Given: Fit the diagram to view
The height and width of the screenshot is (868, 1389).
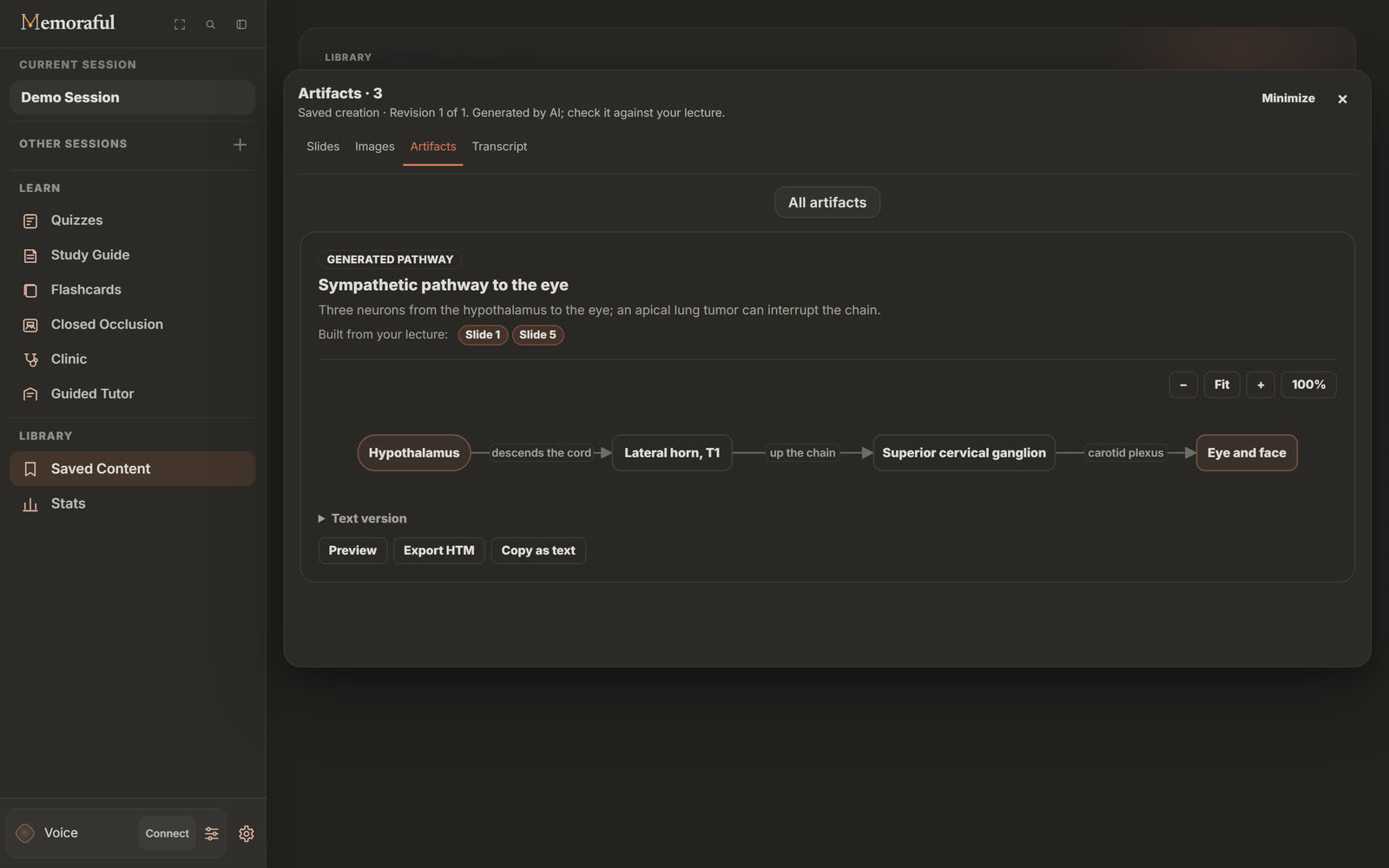Looking at the screenshot, I should click(x=1221, y=385).
